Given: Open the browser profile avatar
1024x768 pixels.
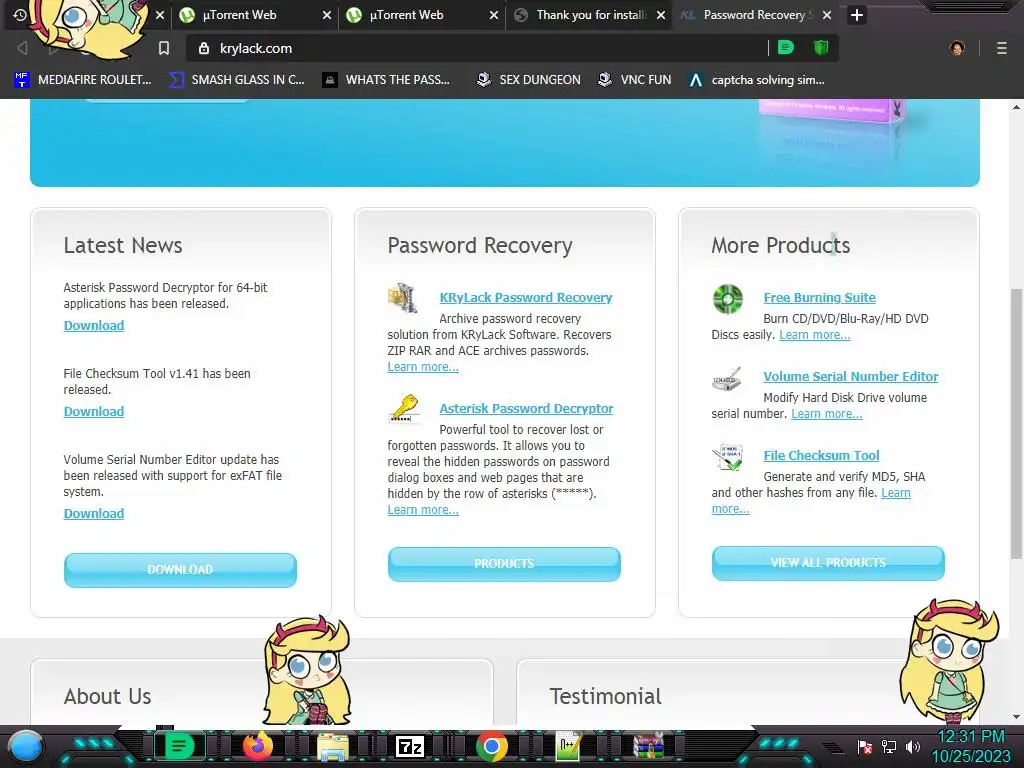Looking at the screenshot, I should click(x=957, y=48).
